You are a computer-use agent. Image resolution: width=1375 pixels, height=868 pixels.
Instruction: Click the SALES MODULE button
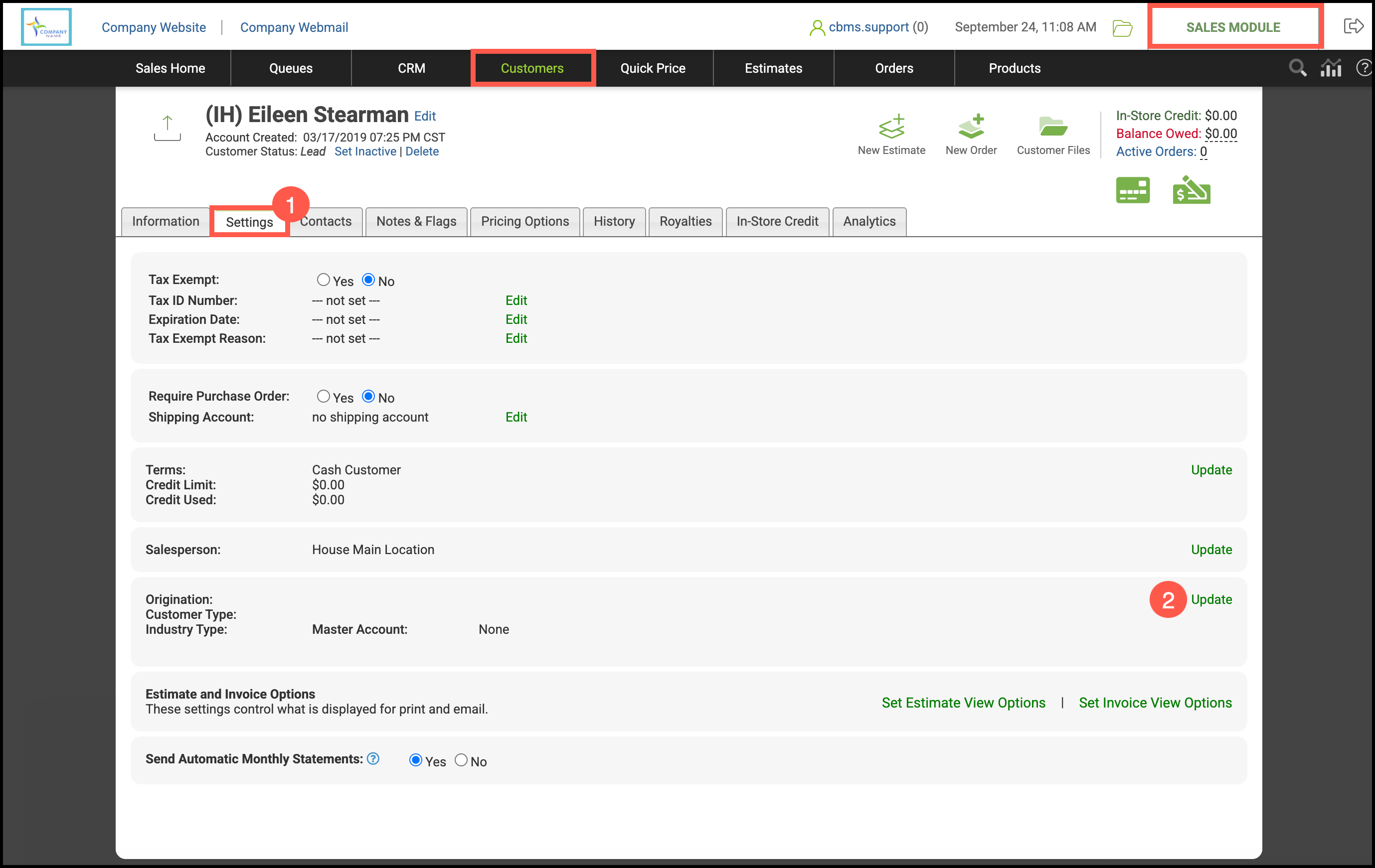[1233, 27]
